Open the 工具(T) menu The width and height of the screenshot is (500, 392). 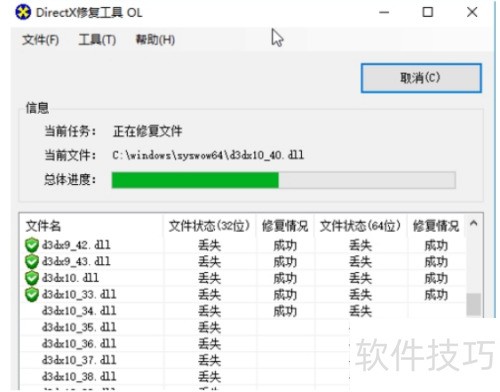tap(97, 40)
